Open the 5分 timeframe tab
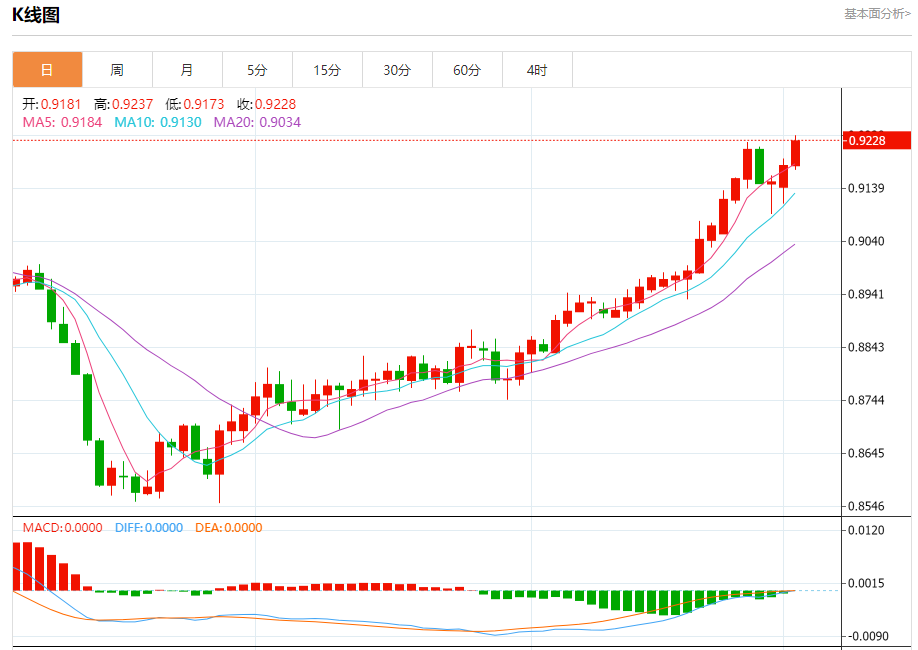The height and width of the screenshot is (650, 918). (x=257, y=70)
